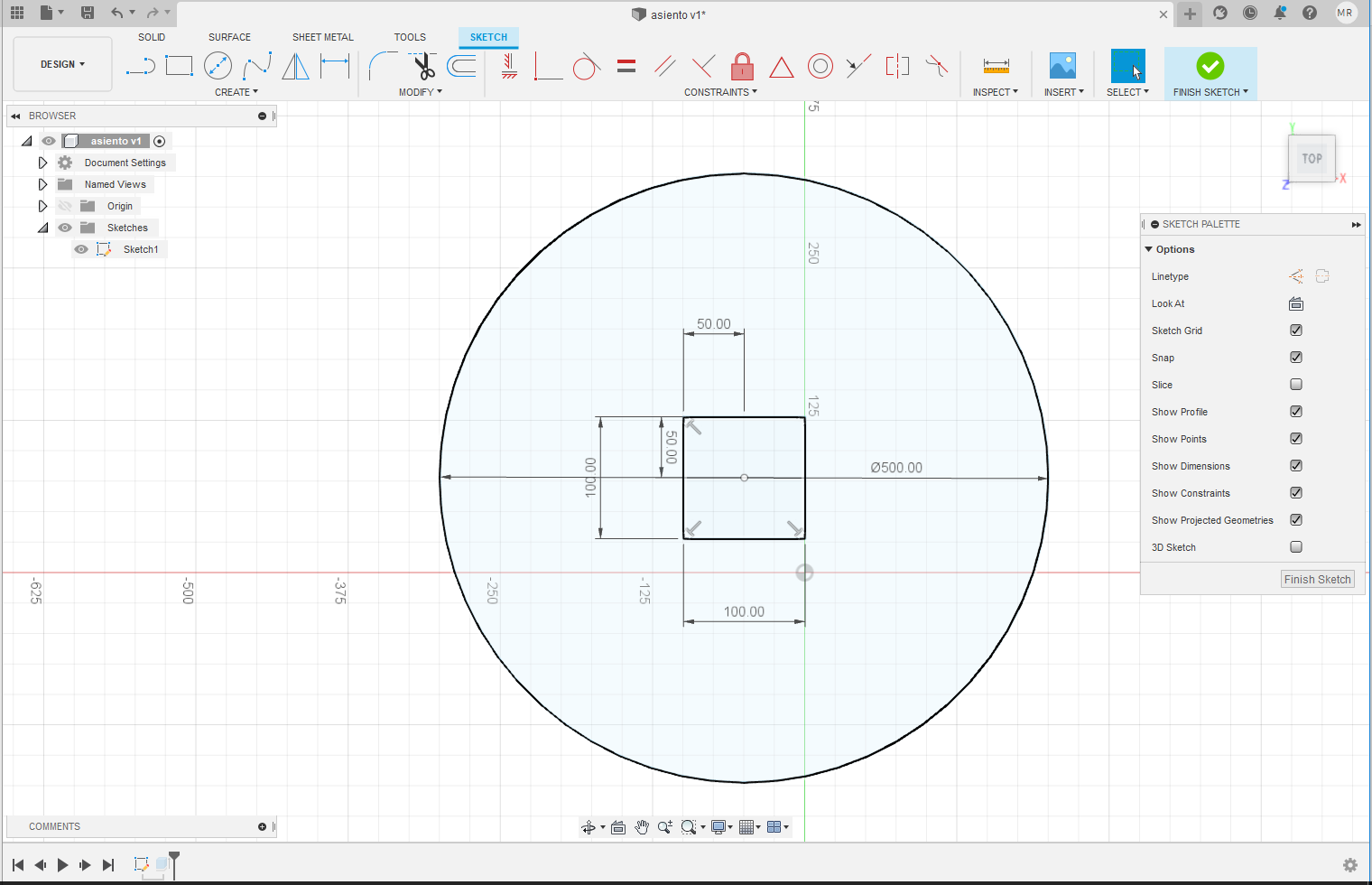Switch to the SOLID tab

click(x=152, y=37)
